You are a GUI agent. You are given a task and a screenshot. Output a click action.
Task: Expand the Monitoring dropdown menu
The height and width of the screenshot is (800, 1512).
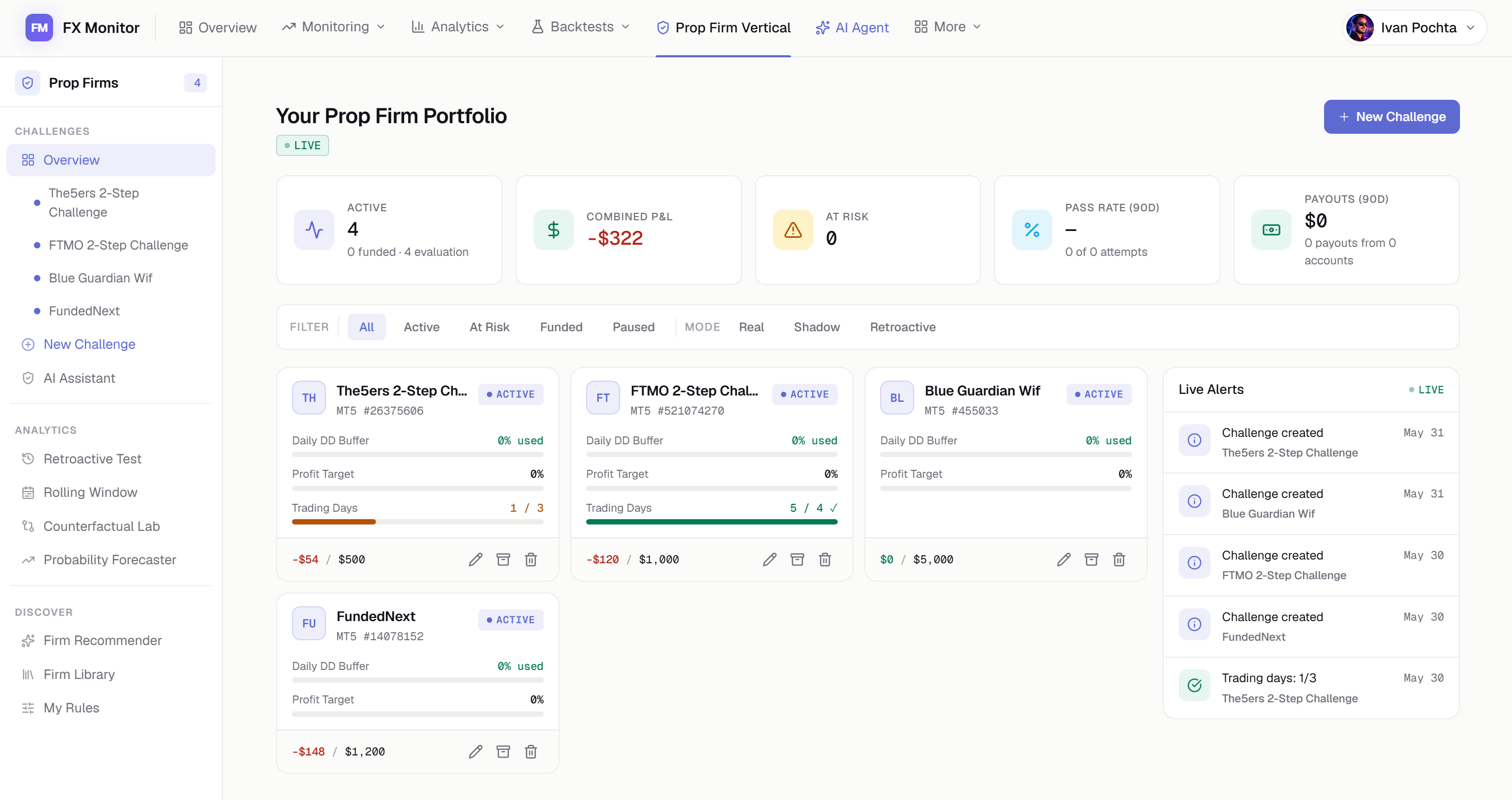coord(333,27)
